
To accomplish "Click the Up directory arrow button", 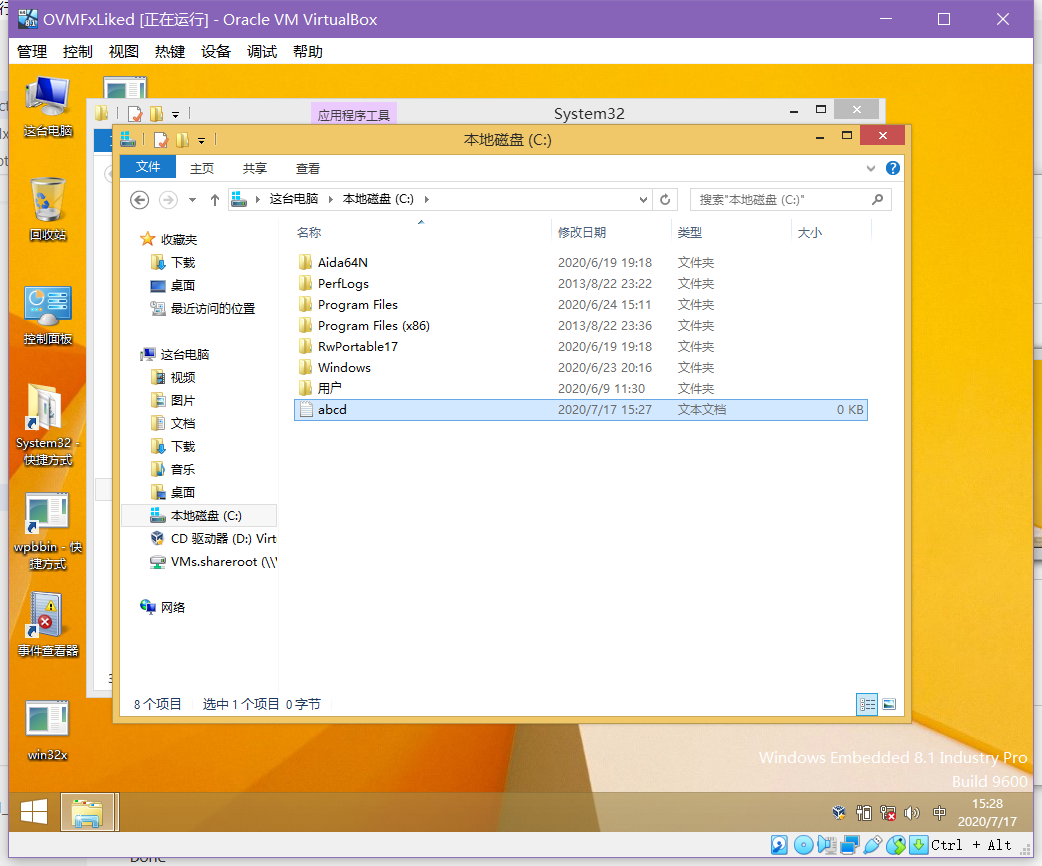I will click(214, 200).
